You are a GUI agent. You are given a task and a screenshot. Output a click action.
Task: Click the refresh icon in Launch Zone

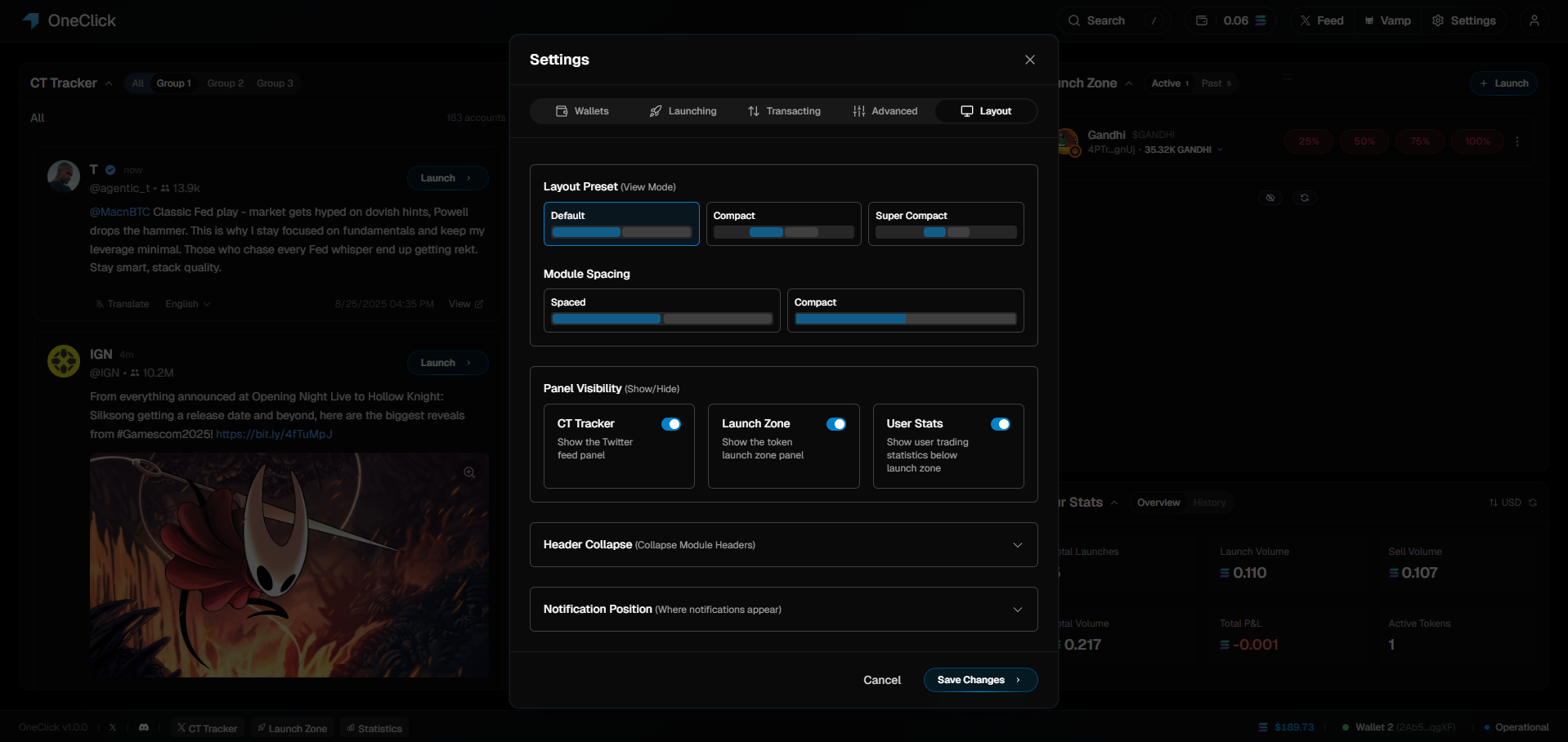(x=1305, y=198)
